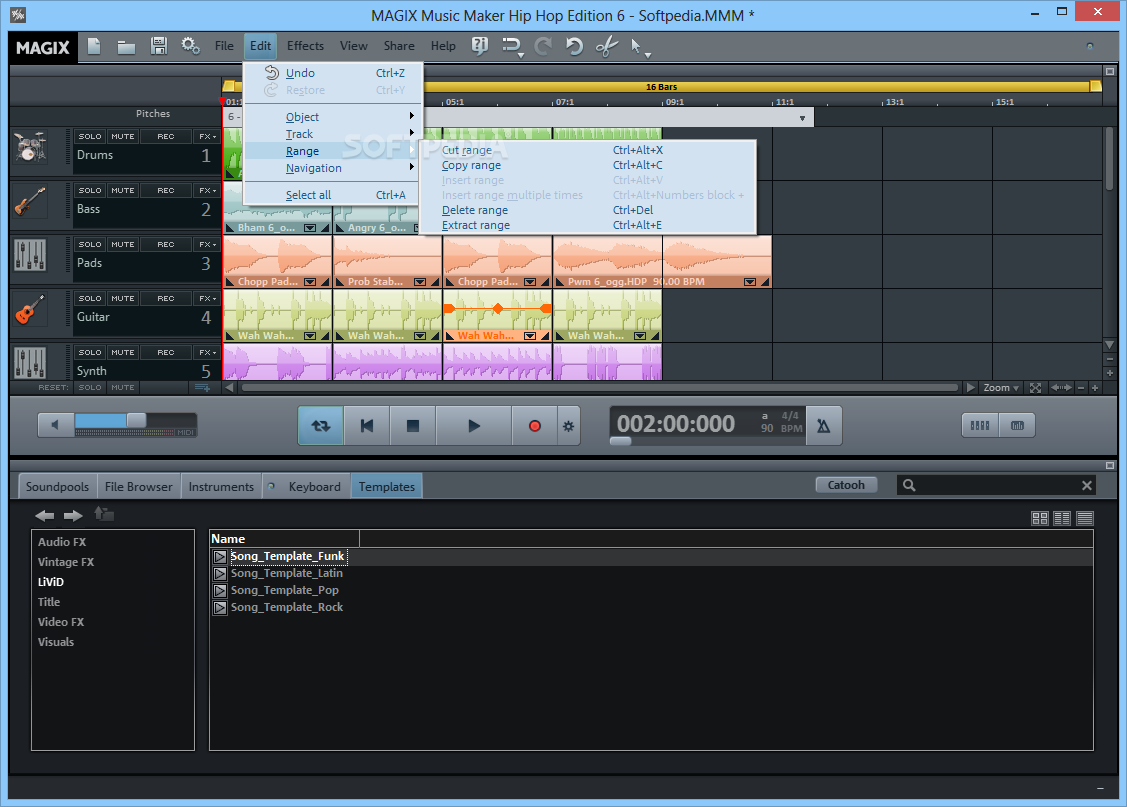
Task: Solo the Pads track
Action: pos(90,244)
